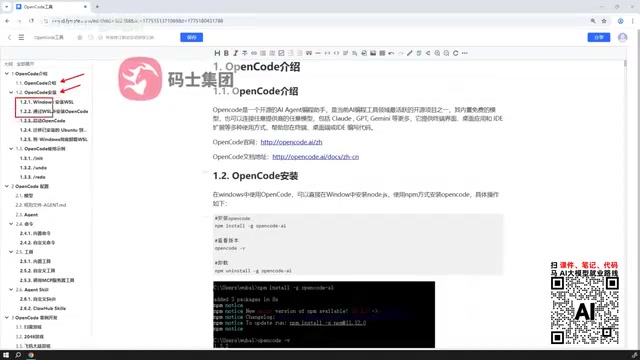The width and height of the screenshot is (640, 360).
Task: Toggle the hamburger menu sidebar
Action: coord(21,37)
